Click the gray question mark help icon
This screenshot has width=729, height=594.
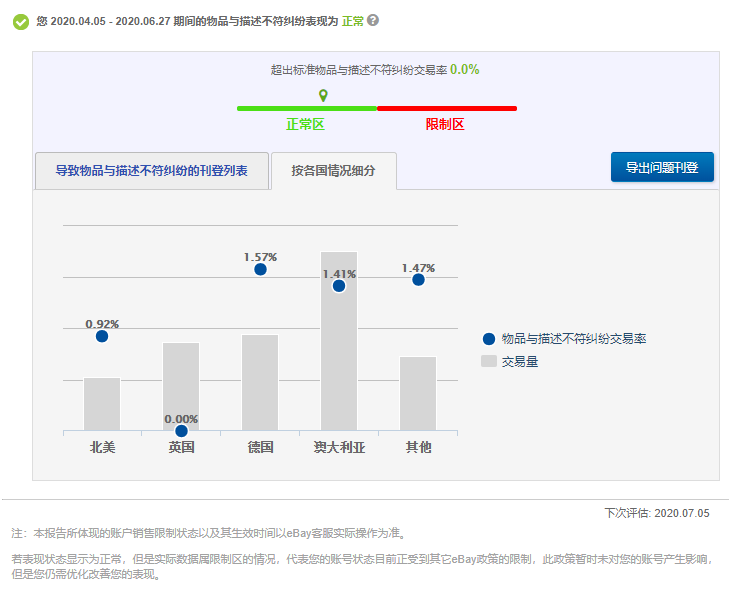(373, 20)
